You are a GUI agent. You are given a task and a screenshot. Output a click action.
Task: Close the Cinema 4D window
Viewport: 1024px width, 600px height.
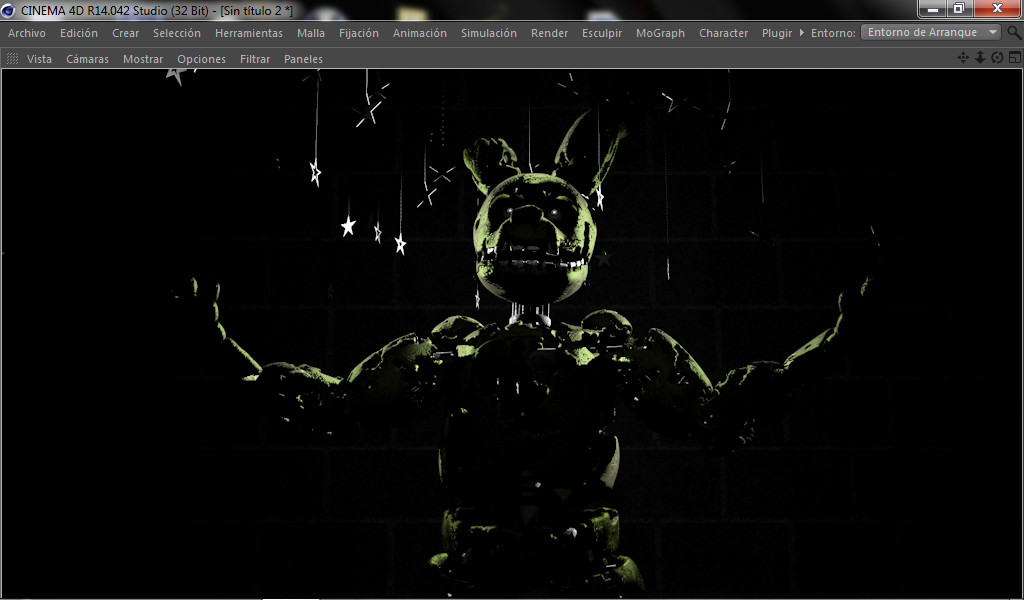[x=997, y=8]
